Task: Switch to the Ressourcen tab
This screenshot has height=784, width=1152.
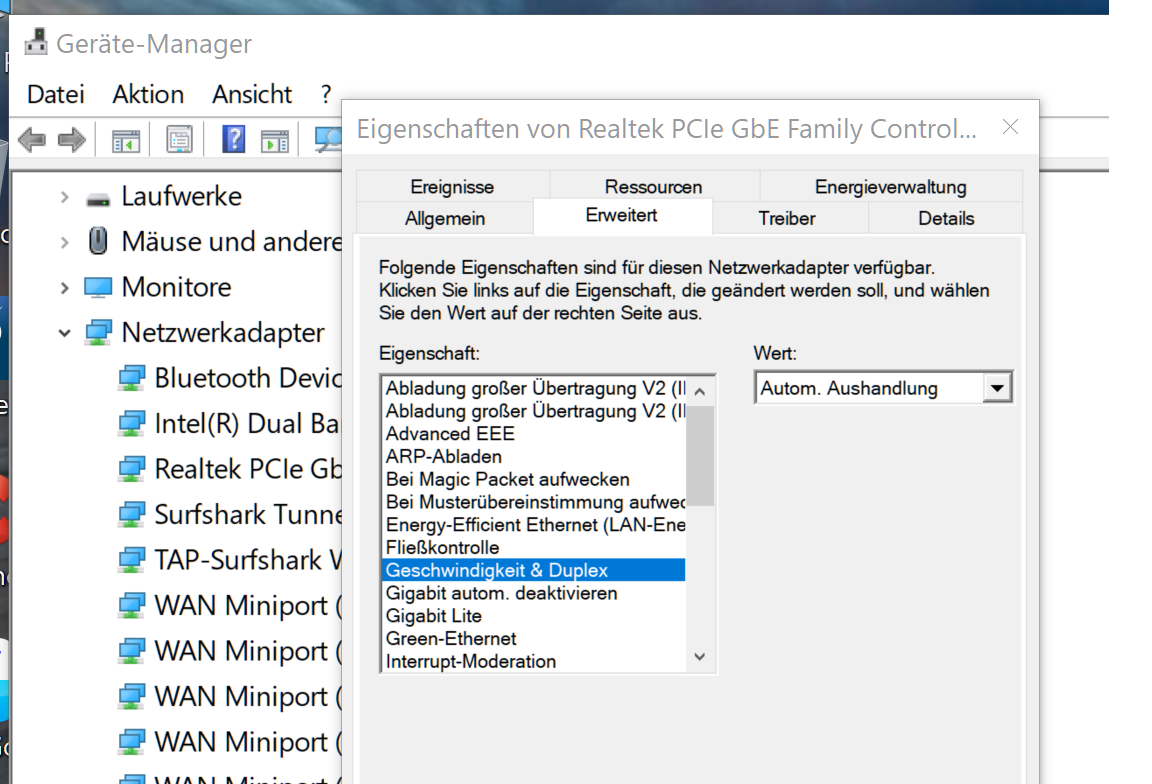Action: [653, 187]
